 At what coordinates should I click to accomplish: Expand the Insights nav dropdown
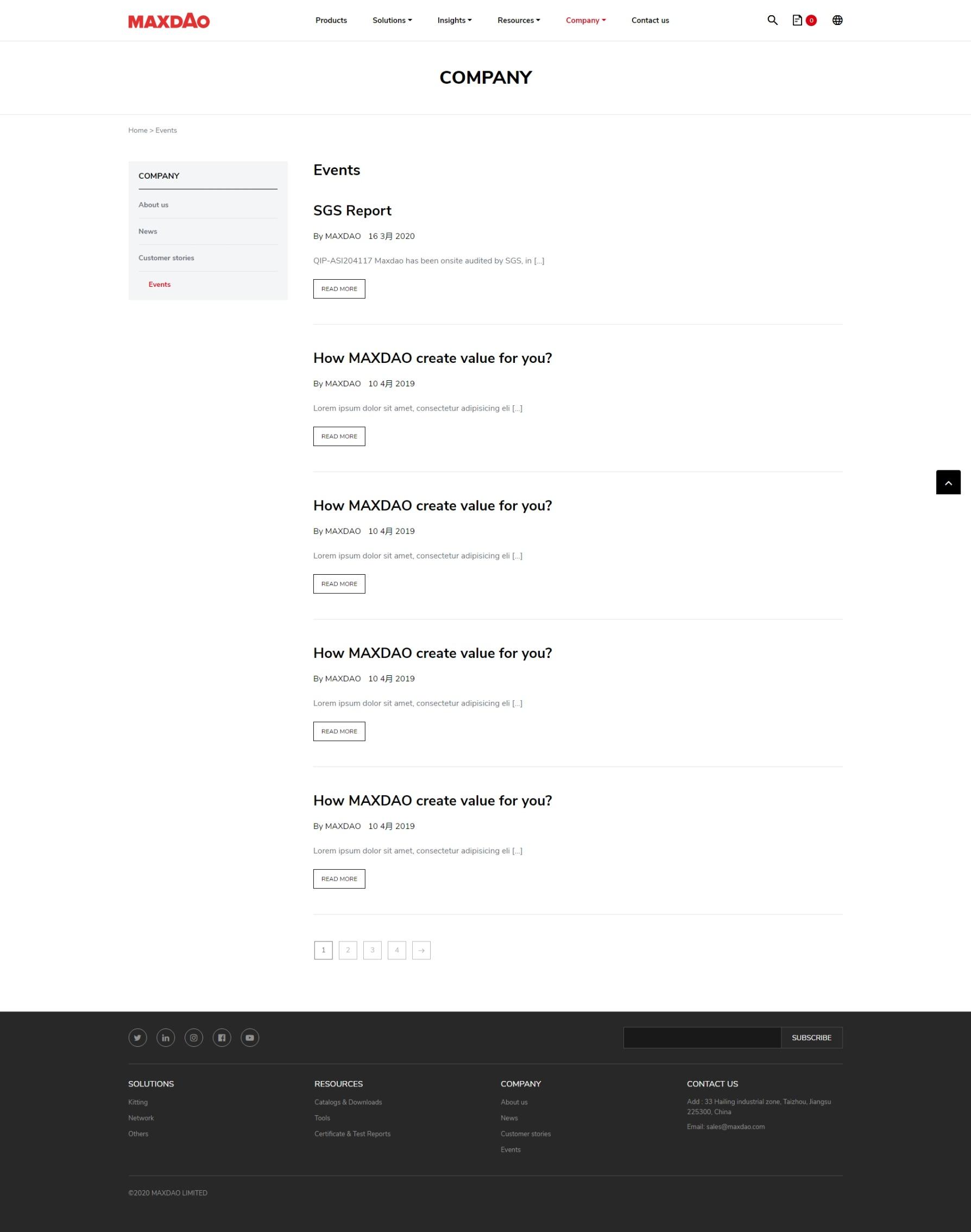tap(455, 21)
